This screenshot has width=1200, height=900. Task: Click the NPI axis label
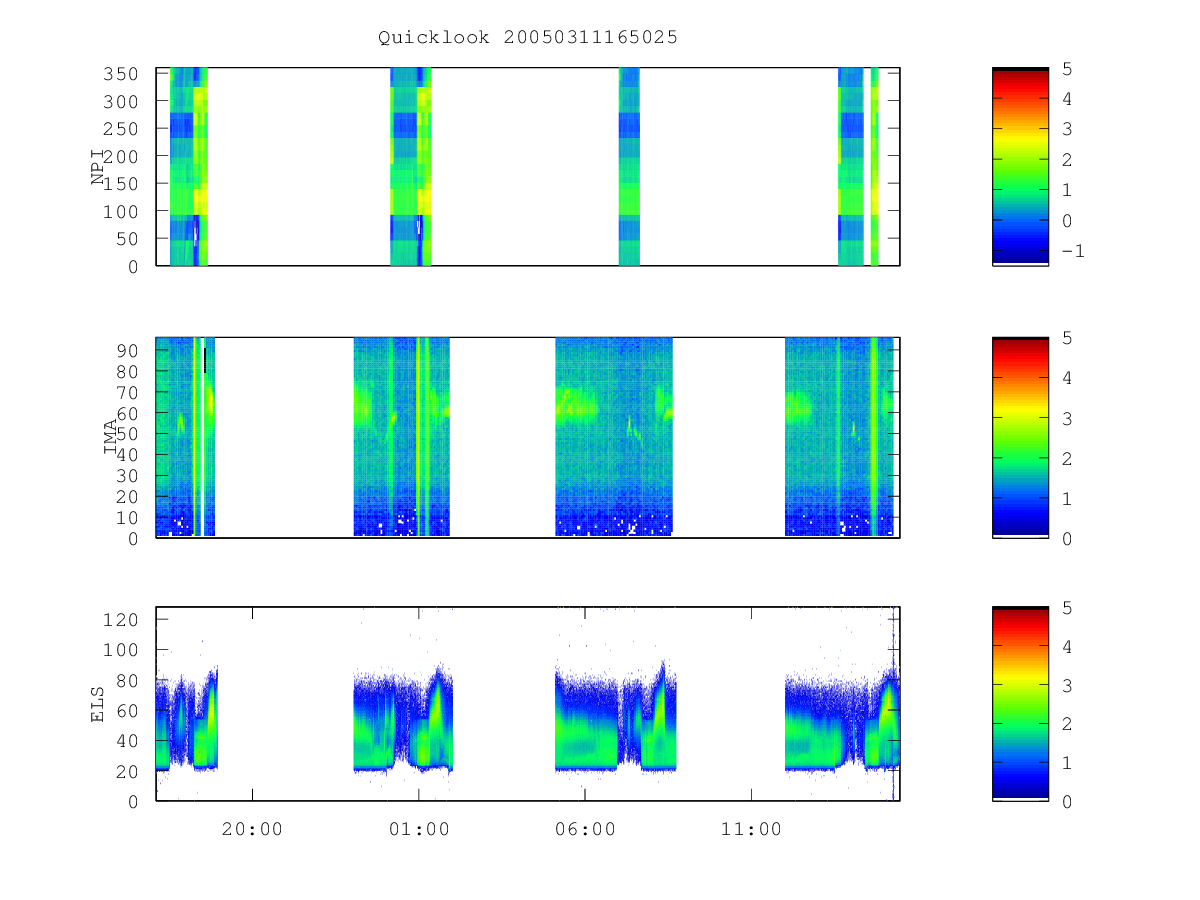coord(99,167)
